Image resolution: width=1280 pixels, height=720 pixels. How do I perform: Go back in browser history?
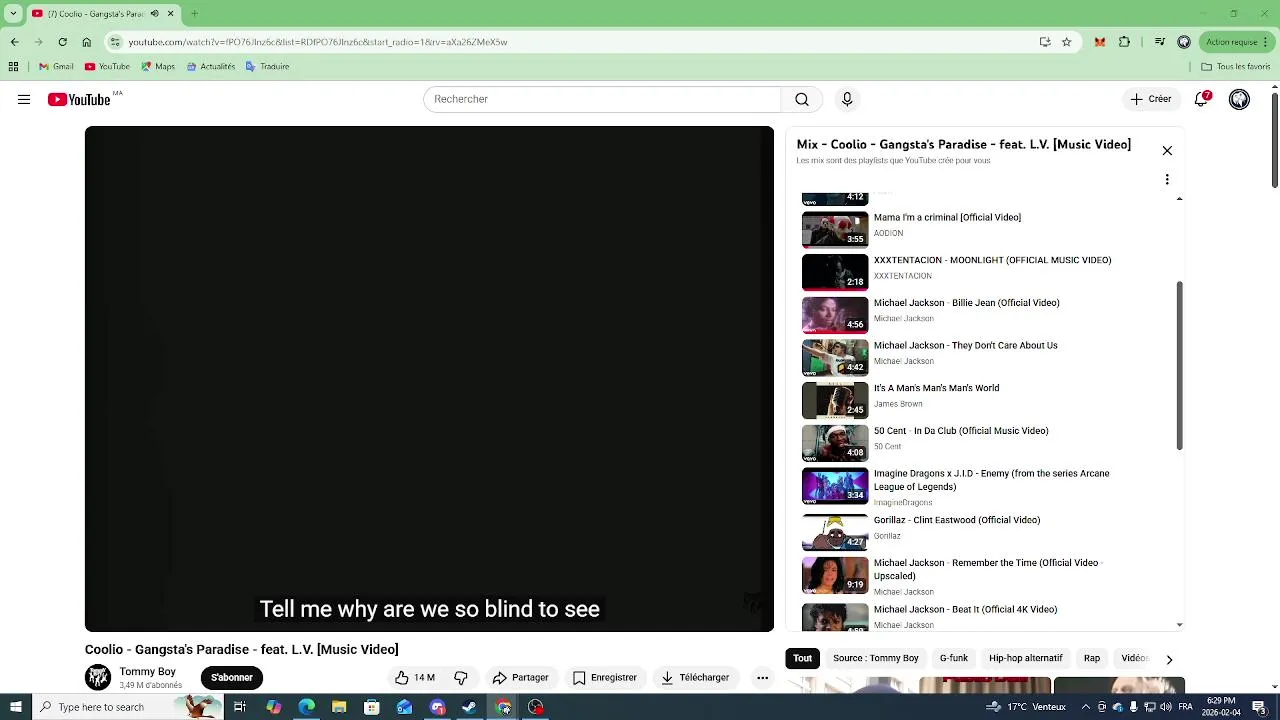15,42
